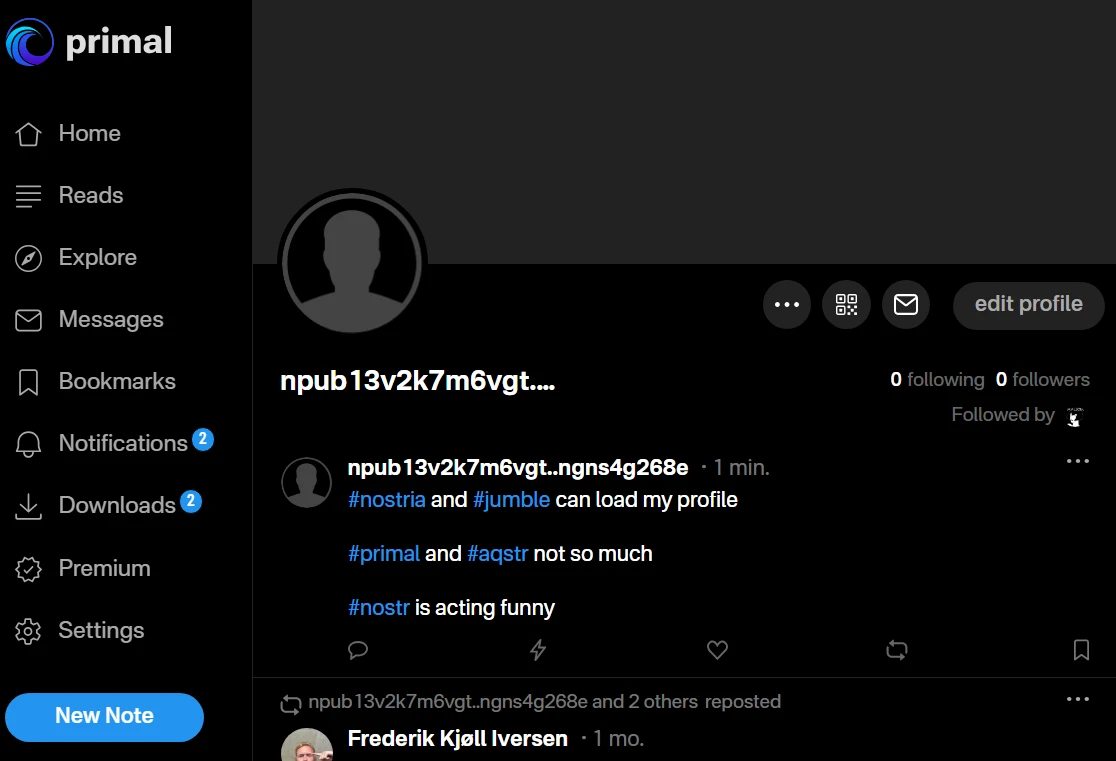Open the profile QR code icon
Viewport: 1116px width, 761px height.
(846, 304)
